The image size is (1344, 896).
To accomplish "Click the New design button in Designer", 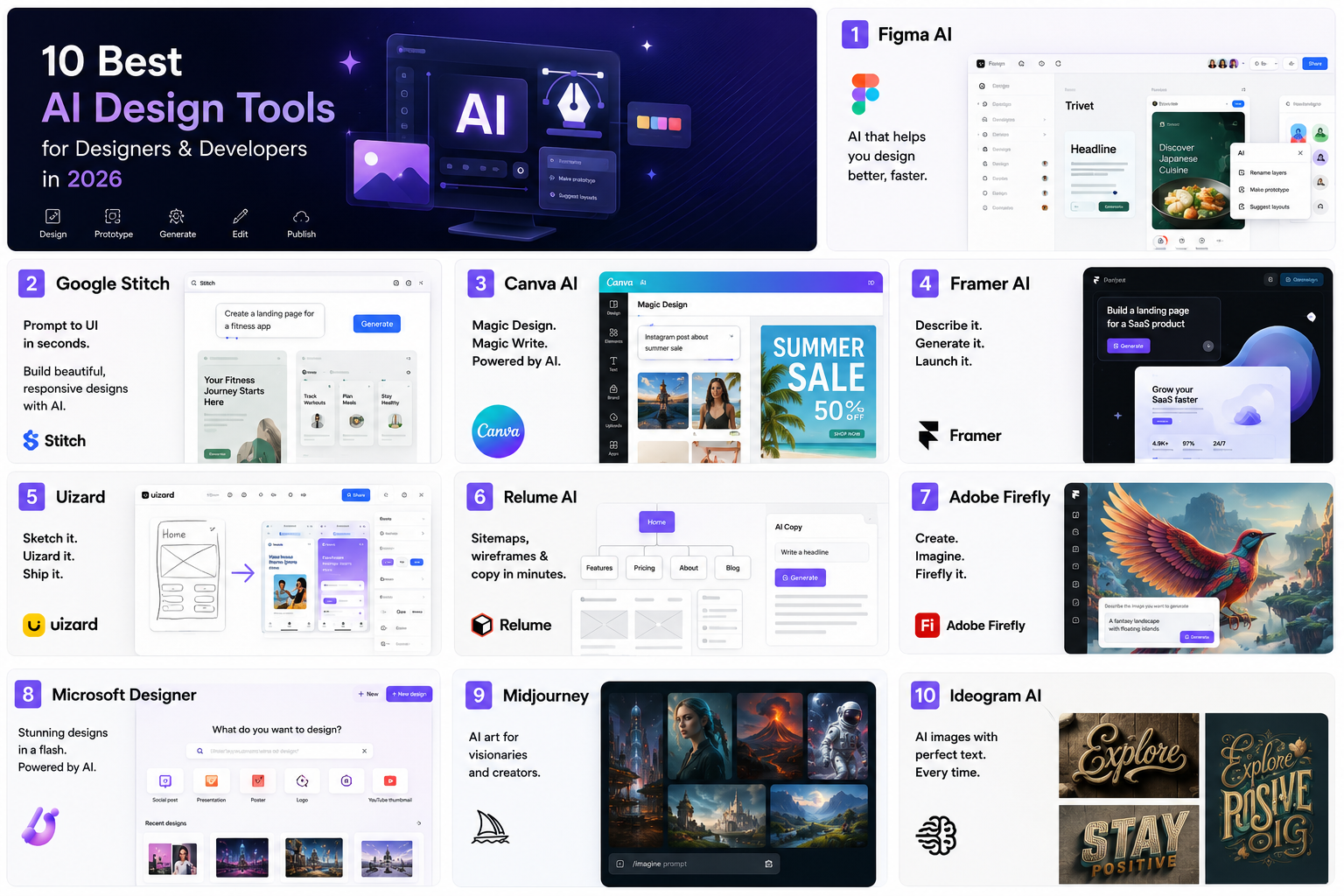I will click(409, 694).
